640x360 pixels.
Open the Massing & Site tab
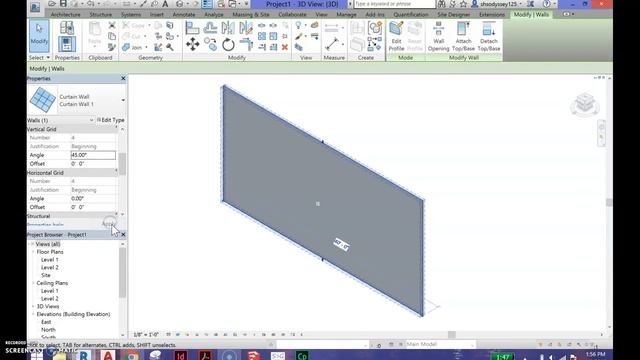tap(251, 14)
